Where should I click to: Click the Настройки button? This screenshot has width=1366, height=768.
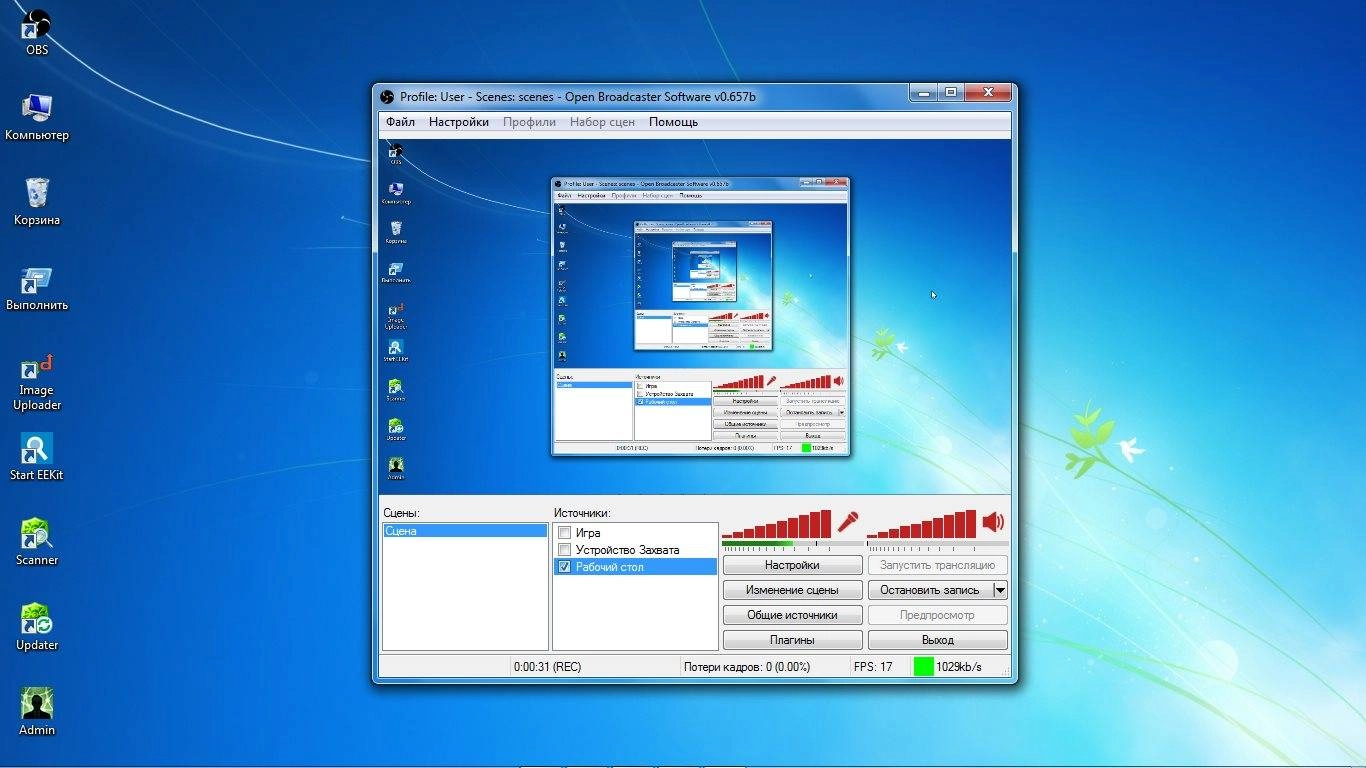pos(792,565)
